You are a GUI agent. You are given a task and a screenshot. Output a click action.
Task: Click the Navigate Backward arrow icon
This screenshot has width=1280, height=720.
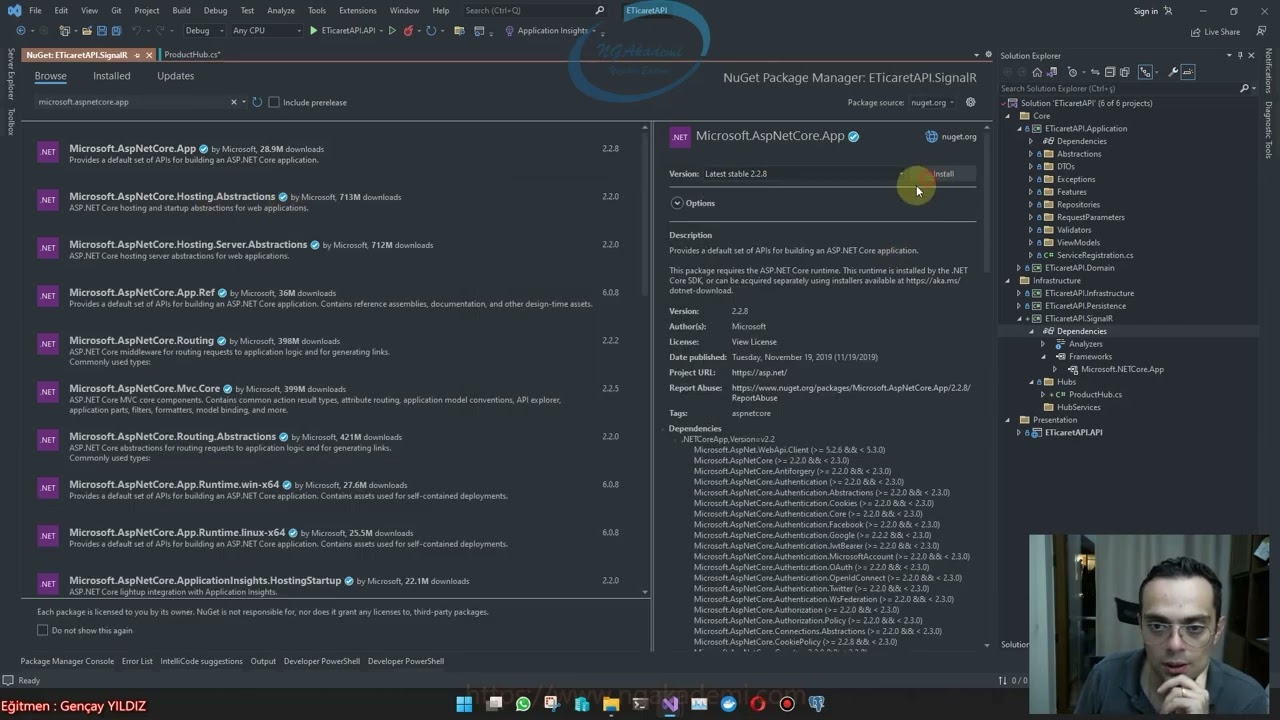click(x=21, y=30)
